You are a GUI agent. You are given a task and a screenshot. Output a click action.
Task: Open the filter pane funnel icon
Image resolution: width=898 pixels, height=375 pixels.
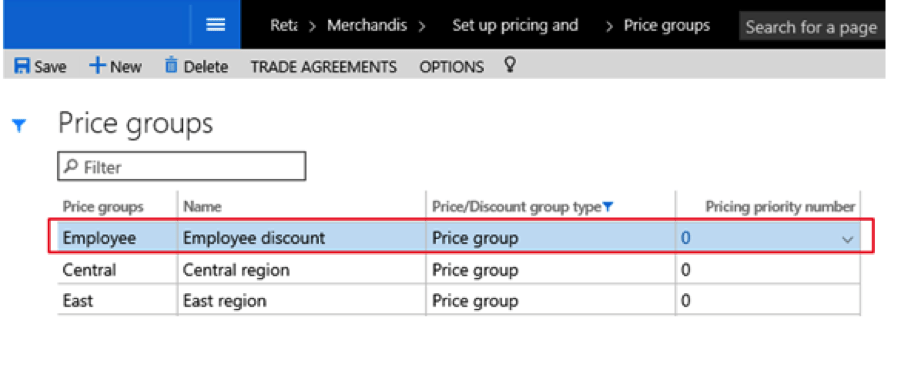click(19, 126)
